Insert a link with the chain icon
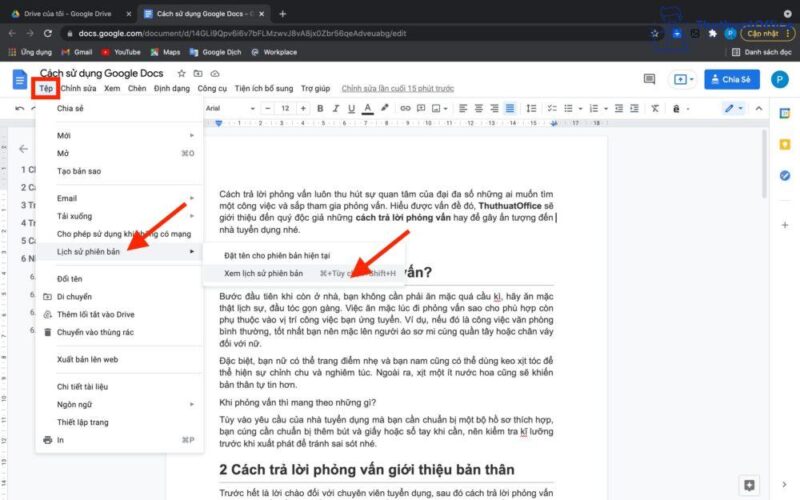Screen dimensions: 800x500 (x=405, y=108)
